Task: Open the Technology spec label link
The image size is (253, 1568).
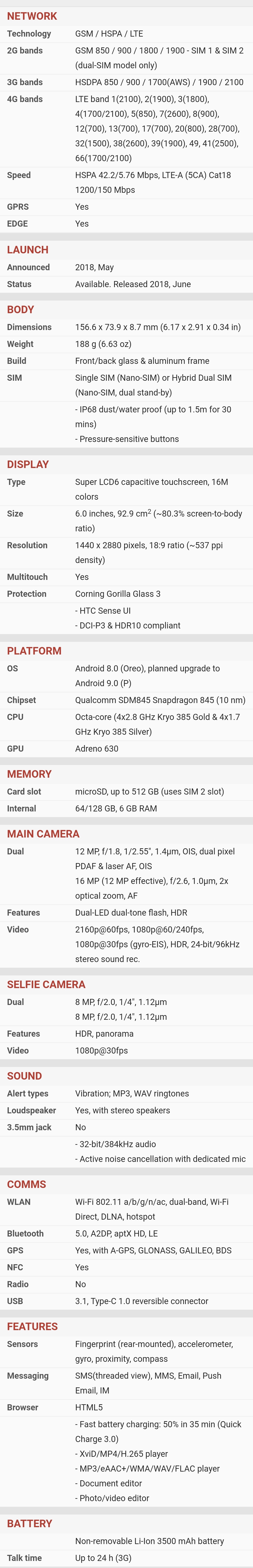Action: [x=29, y=34]
